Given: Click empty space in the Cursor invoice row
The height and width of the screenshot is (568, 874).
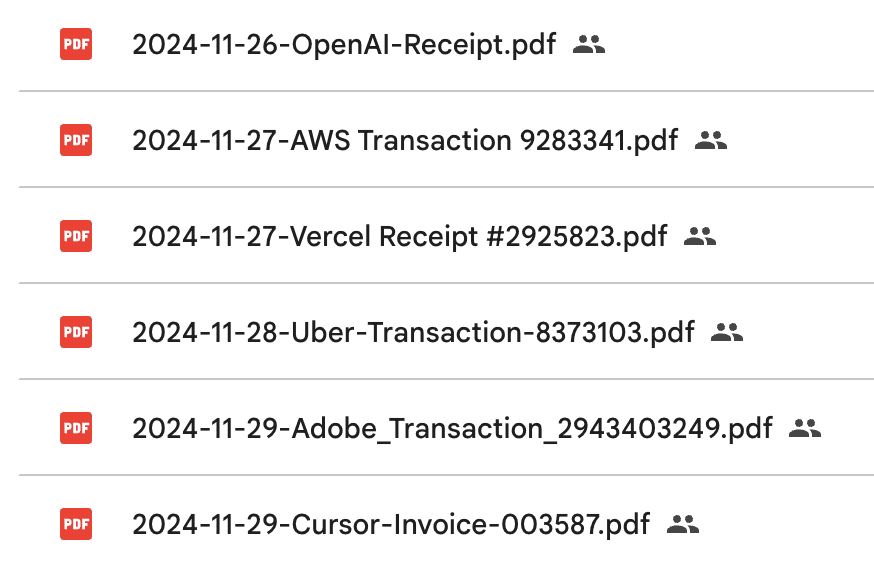Looking at the screenshot, I should [x=790, y=524].
